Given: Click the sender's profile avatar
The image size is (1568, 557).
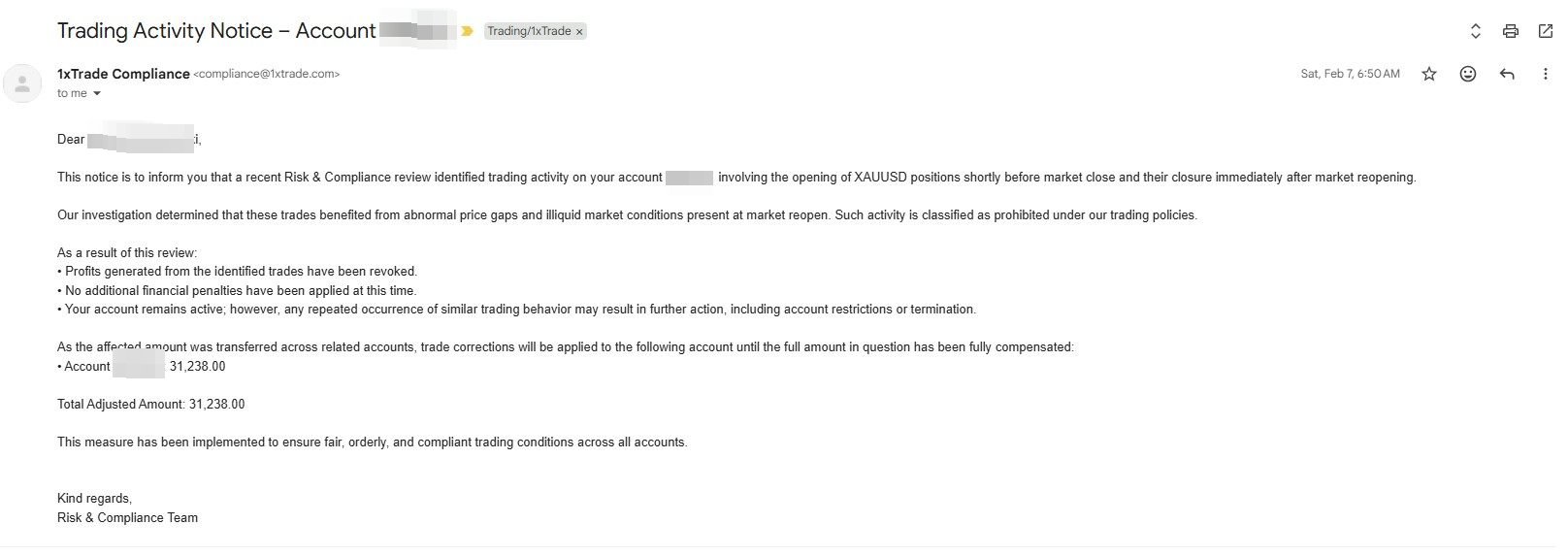Looking at the screenshot, I should point(22,83).
